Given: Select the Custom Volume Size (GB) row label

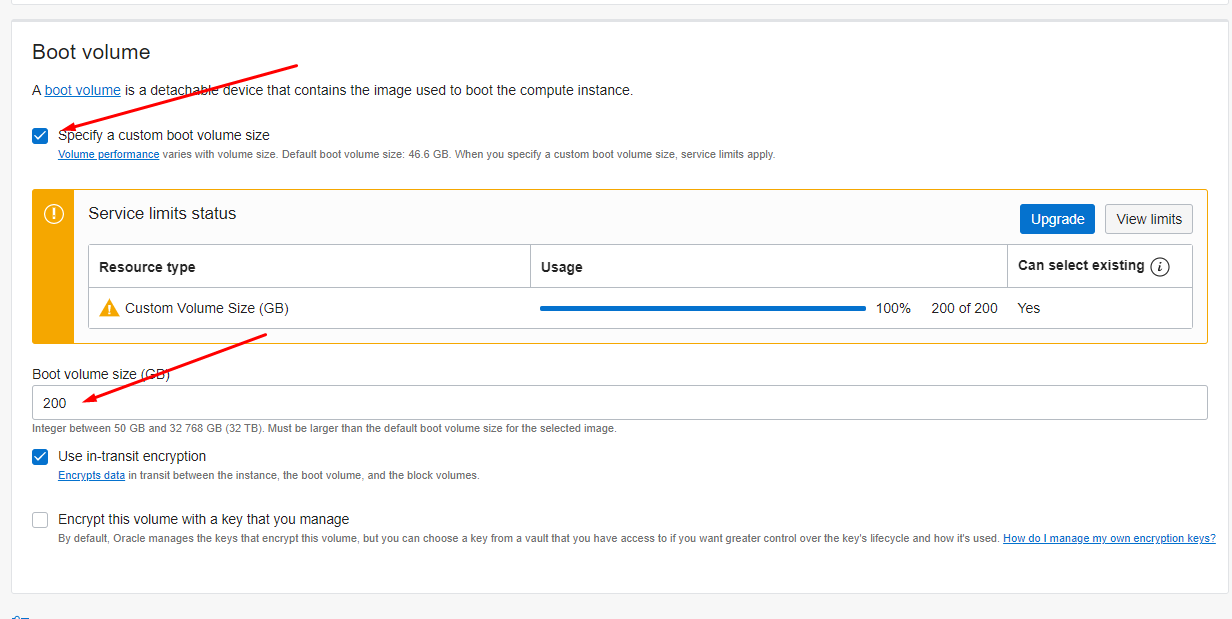Looking at the screenshot, I should [x=206, y=308].
